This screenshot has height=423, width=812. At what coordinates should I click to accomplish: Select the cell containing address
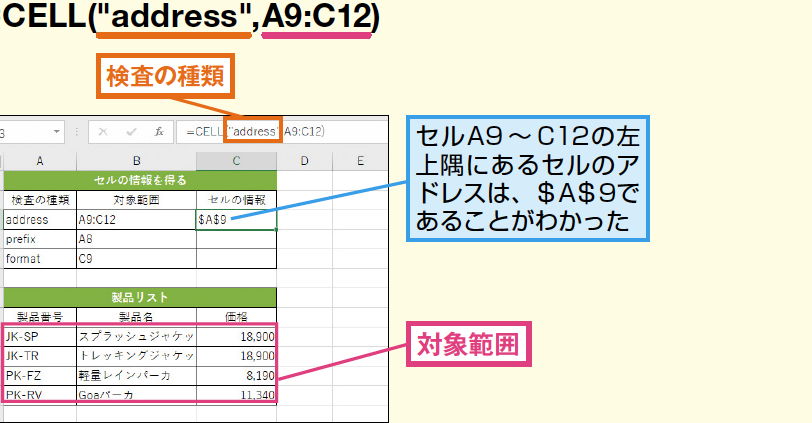(40, 220)
